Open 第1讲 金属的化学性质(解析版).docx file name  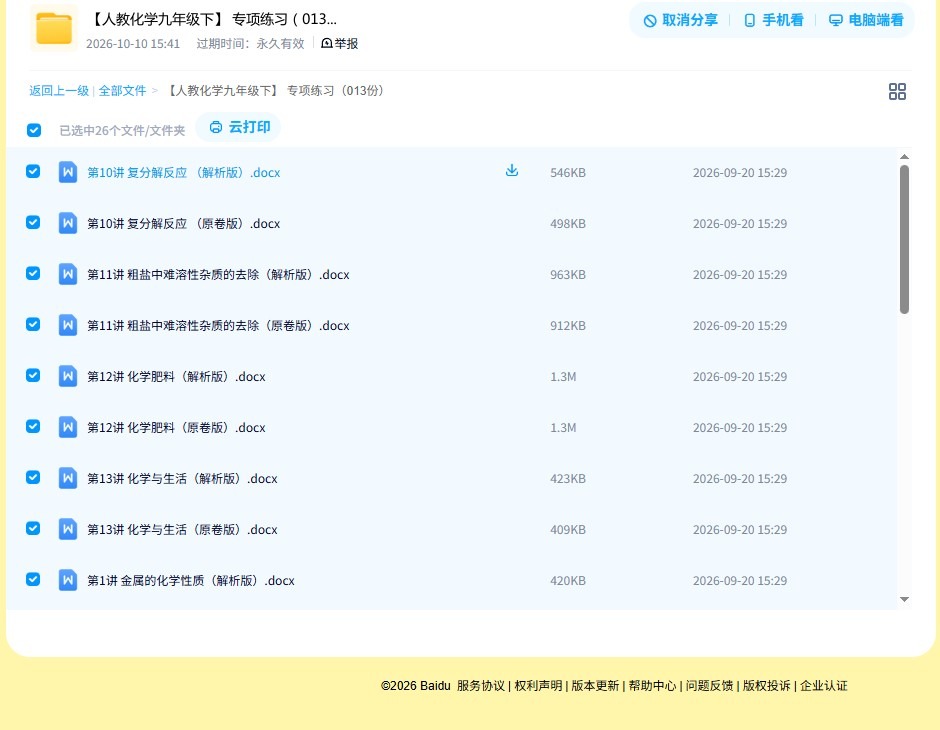point(191,580)
